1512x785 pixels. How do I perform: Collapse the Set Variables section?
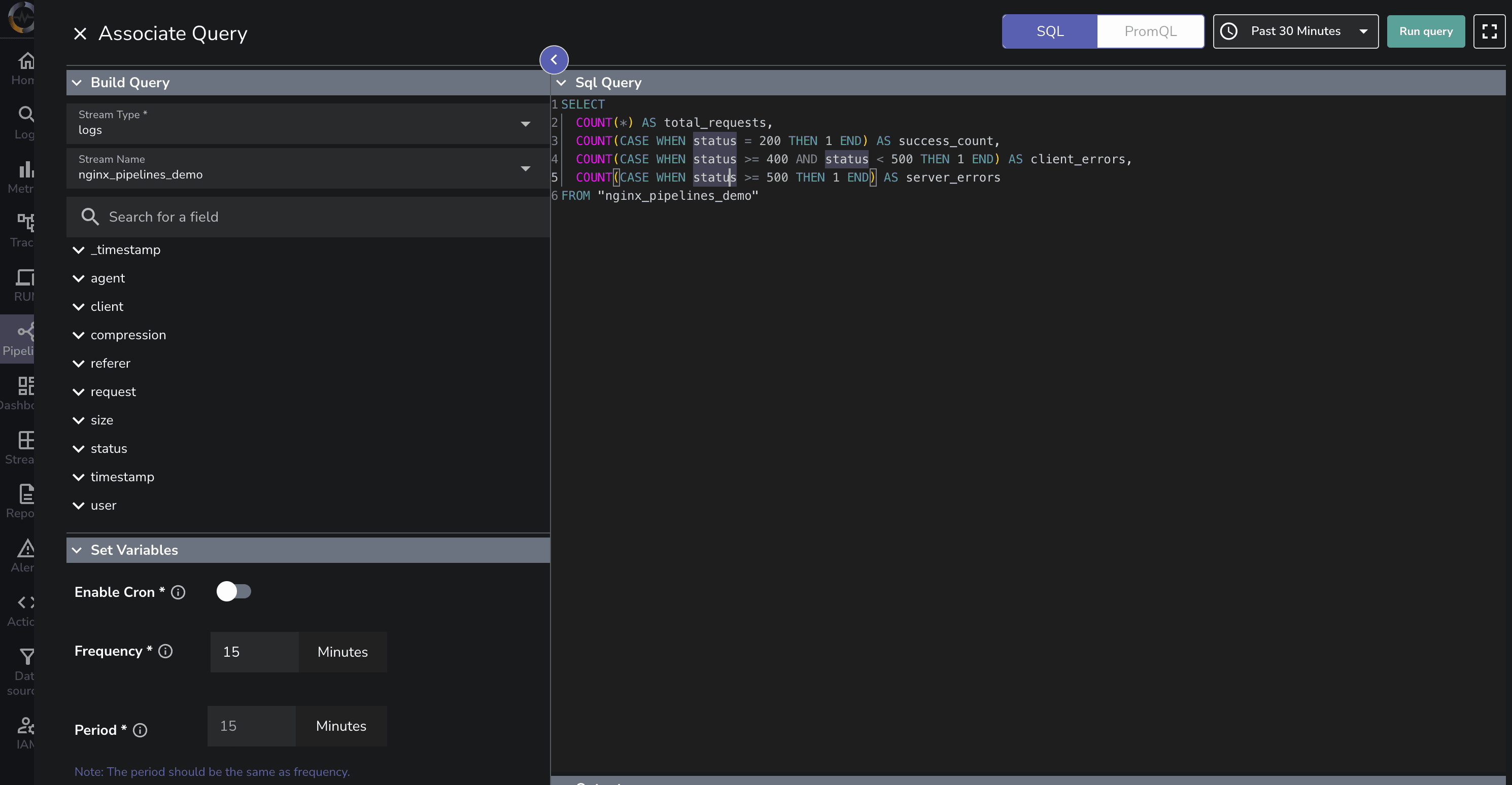tap(77, 550)
